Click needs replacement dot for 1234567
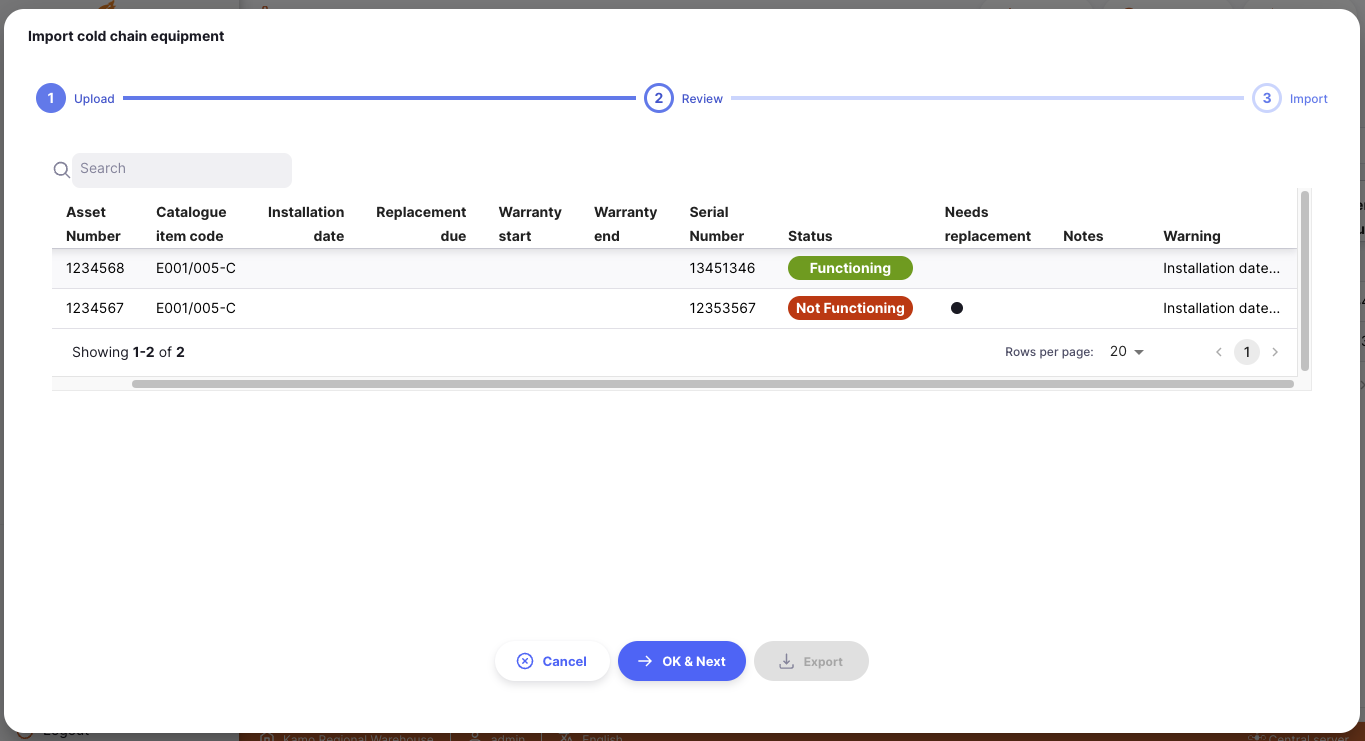 957,308
